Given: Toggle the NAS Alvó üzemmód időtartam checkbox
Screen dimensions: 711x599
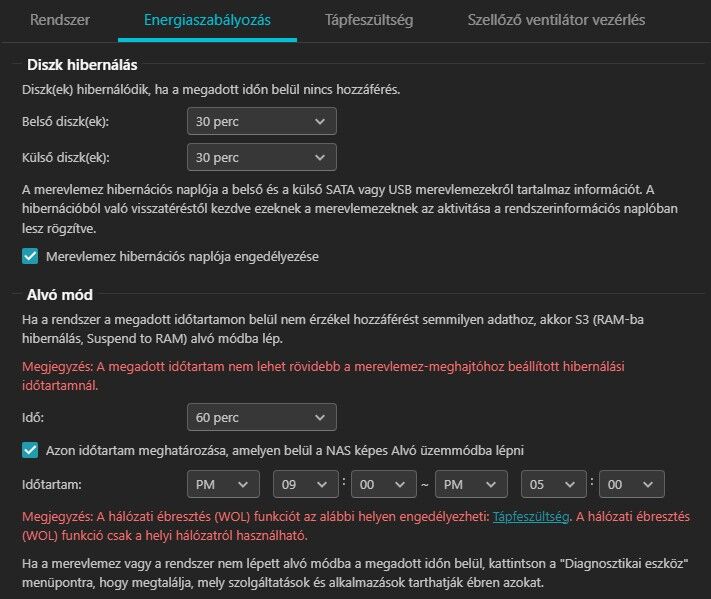Looking at the screenshot, I should 30,450.
